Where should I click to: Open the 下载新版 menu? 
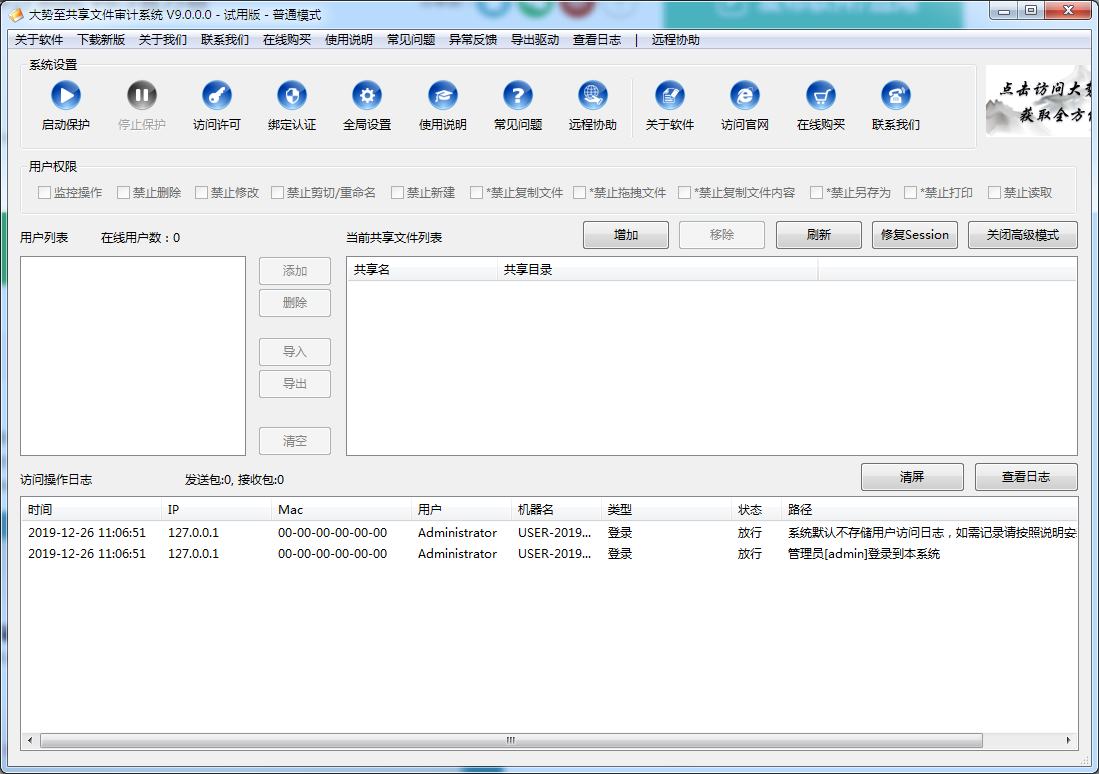(x=101, y=40)
